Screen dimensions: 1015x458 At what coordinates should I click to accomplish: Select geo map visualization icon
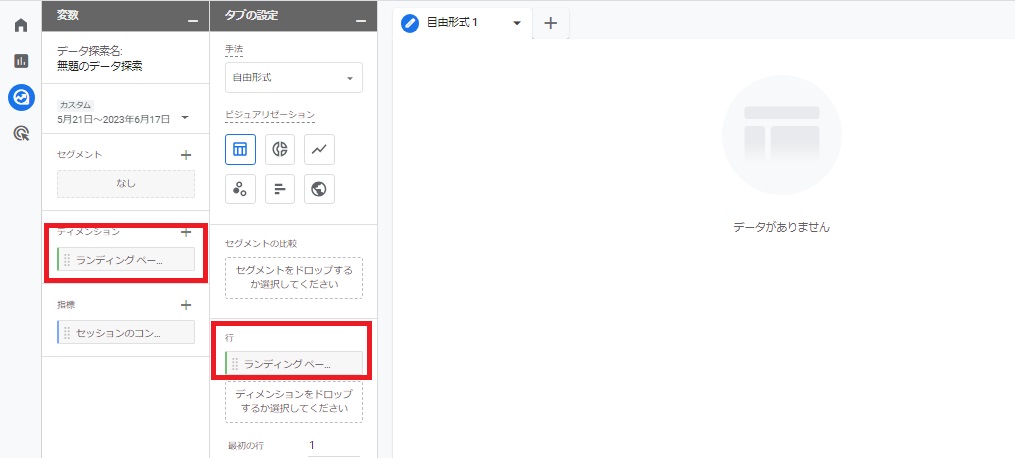point(319,189)
